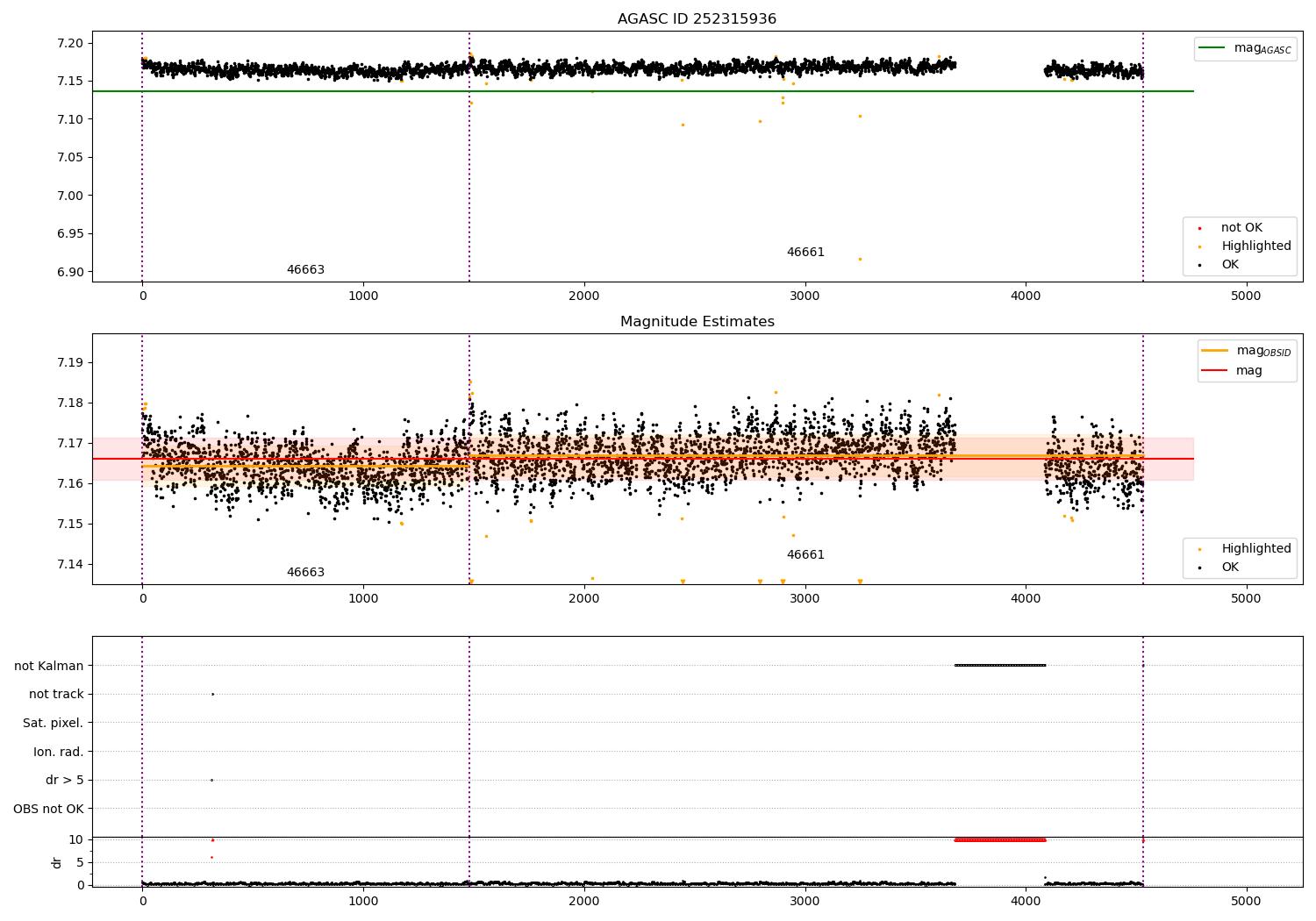This screenshot has height=921, width=1316.
Task: Click the black 'not Kalman' marker segment
Action: 1000,665
